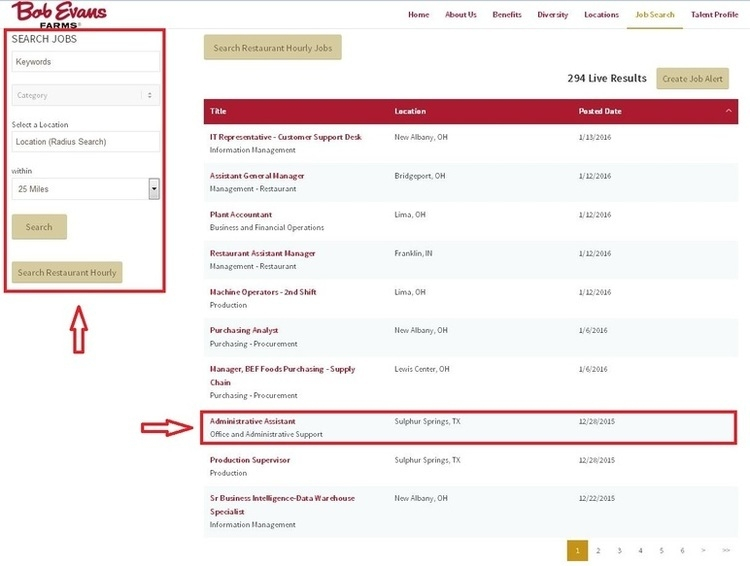
Task: Open the Restaurant Assistant Manager job
Action: [x=263, y=253]
